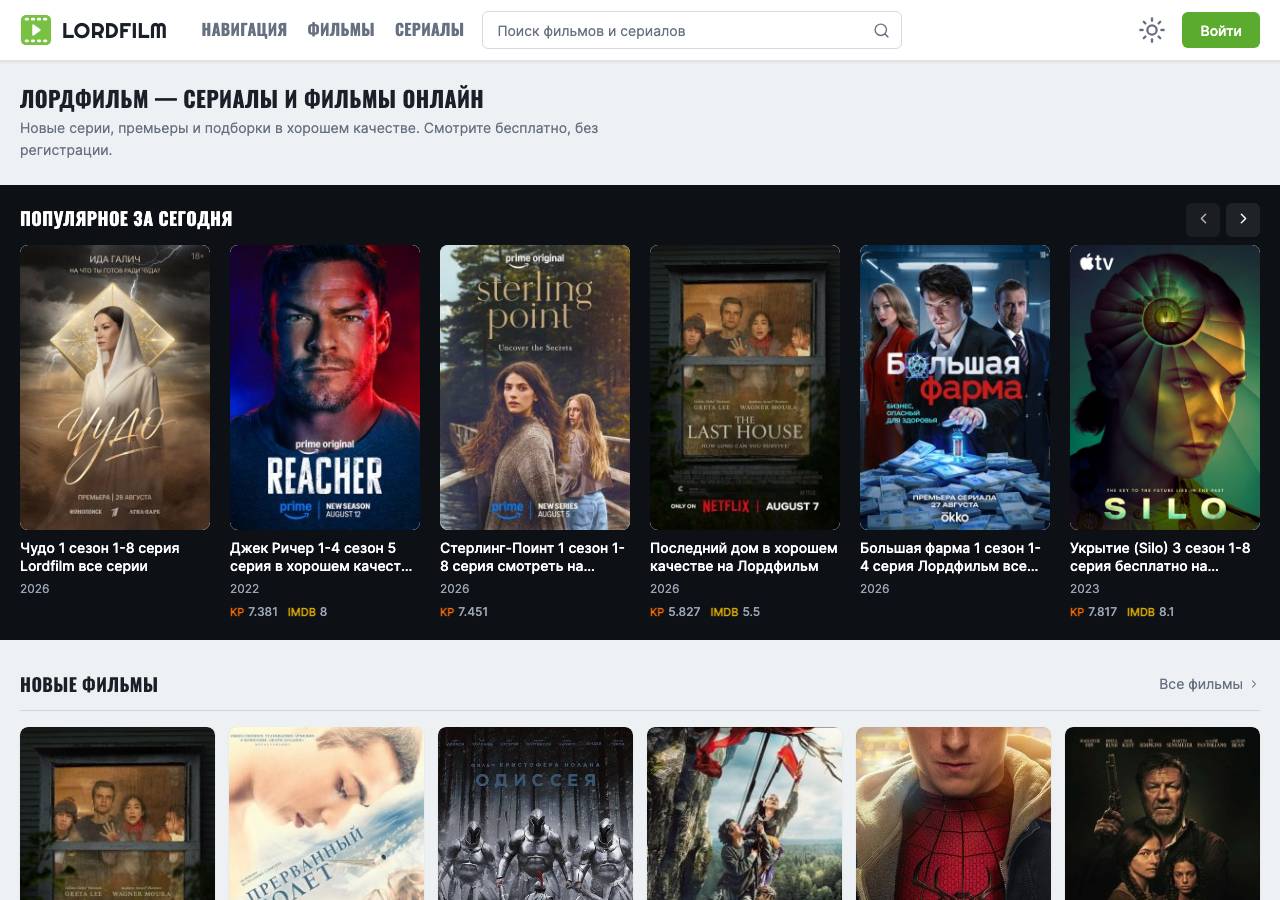Open the Spider-Man new film poster
This screenshot has height=900, width=1280.
(x=953, y=813)
